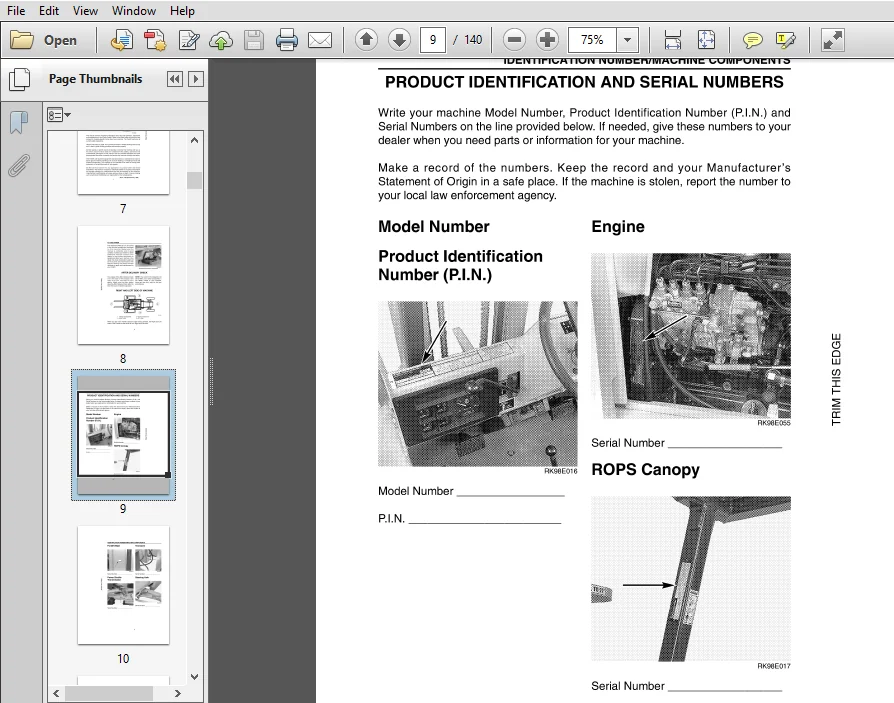The height and width of the screenshot is (703, 894).
Task: Click the Print icon
Action: pos(286,40)
